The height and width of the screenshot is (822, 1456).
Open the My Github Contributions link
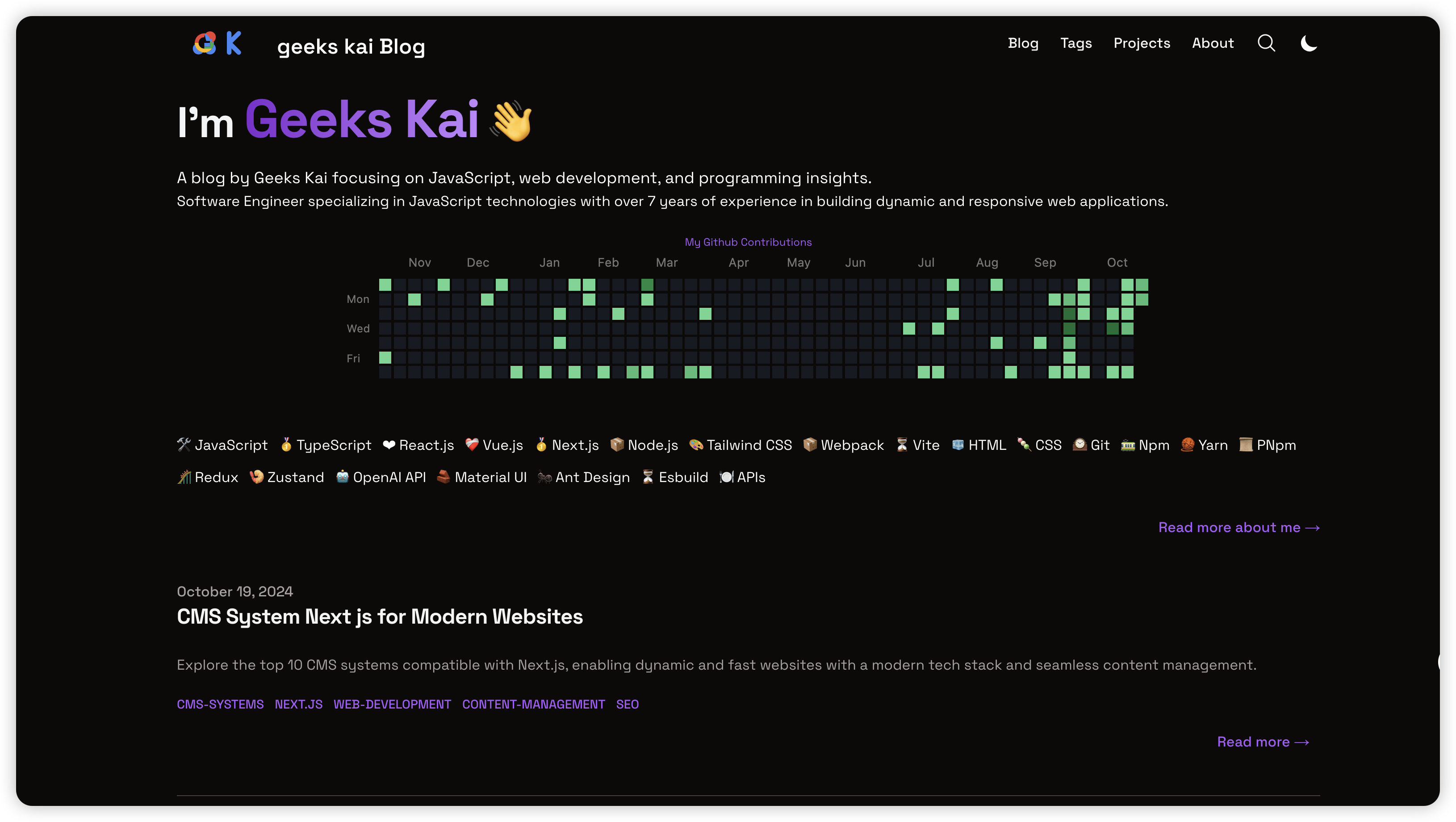748,242
